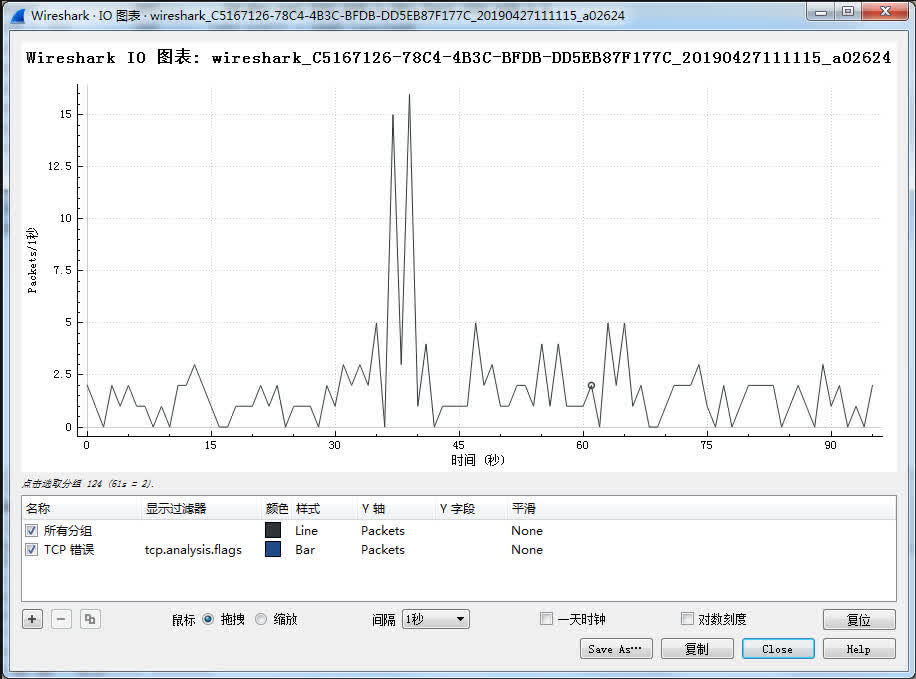
Task: Click the 复制 copy button
Action: (696, 649)
